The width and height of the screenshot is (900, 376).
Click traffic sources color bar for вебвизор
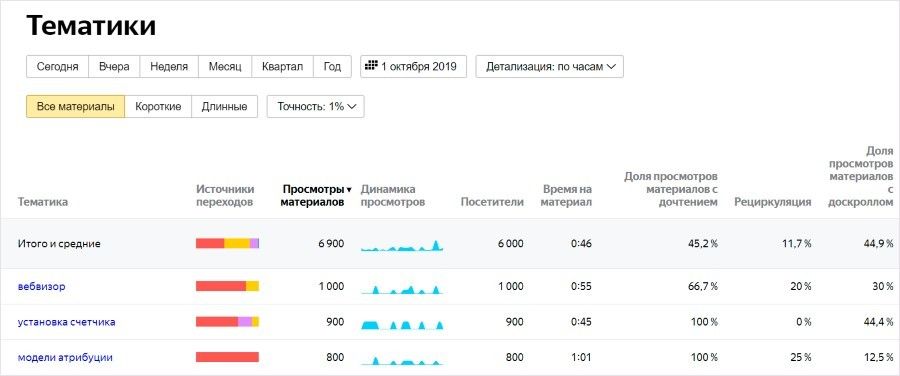click(x=227, y=286)
